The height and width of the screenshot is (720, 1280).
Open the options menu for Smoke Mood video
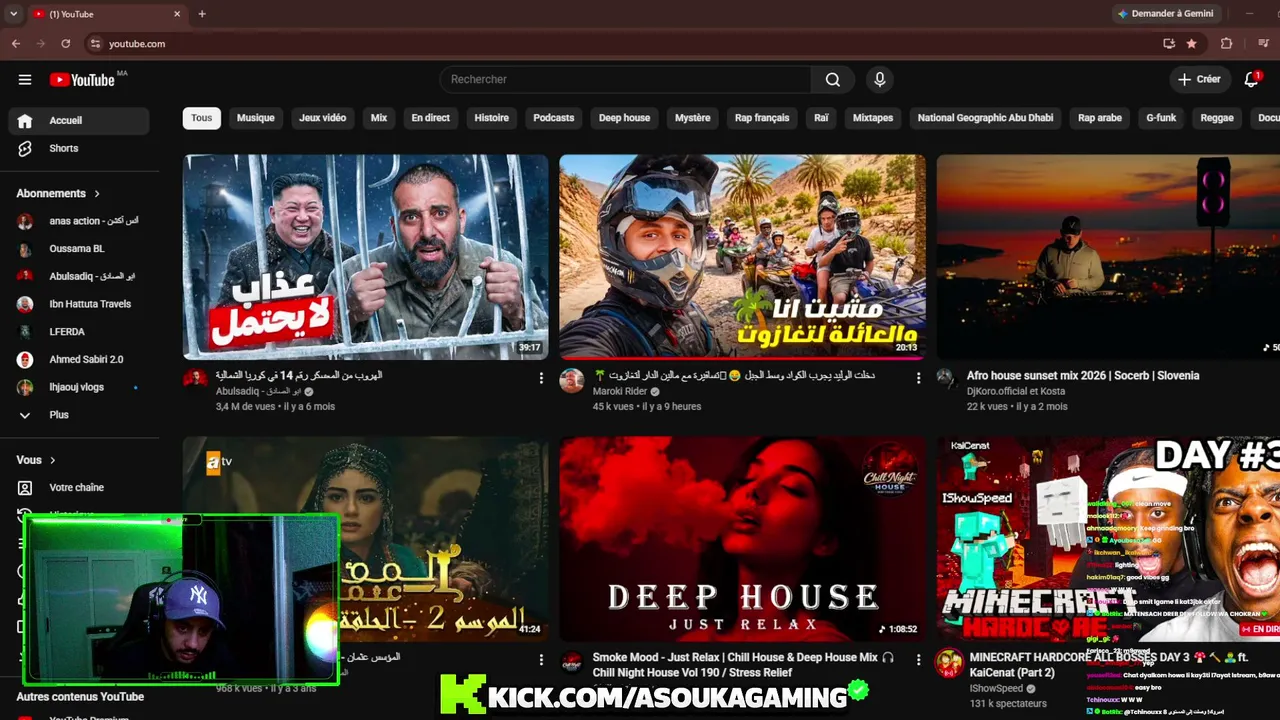918,660
